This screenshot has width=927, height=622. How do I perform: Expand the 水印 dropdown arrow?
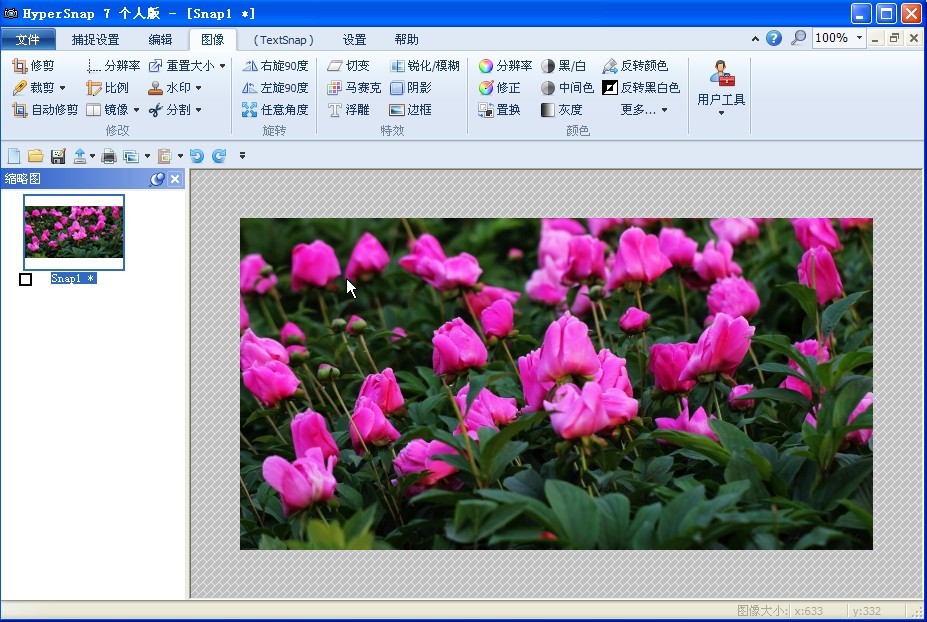coord(199,88)
